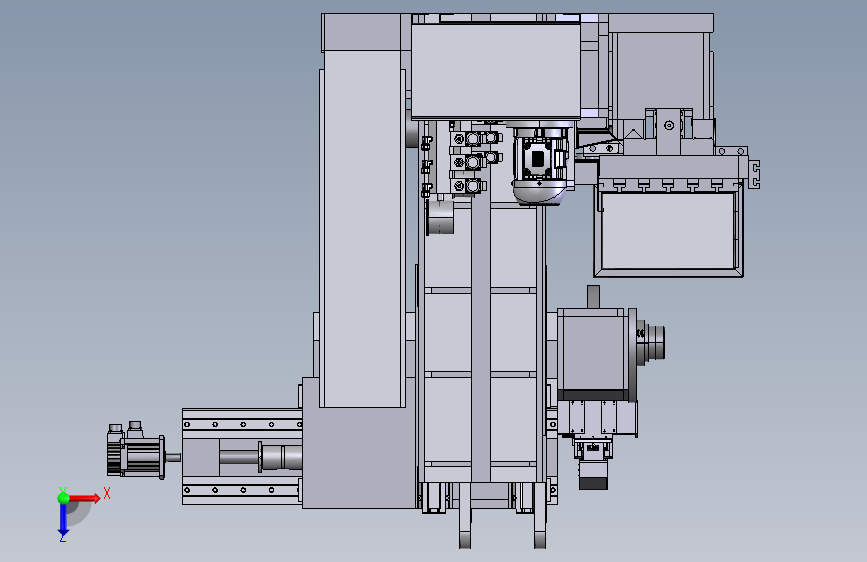Select the hanging tray box on the right
Image resolution: width=867 pixels, height=562 pixels.
click(x=668, y=233)
